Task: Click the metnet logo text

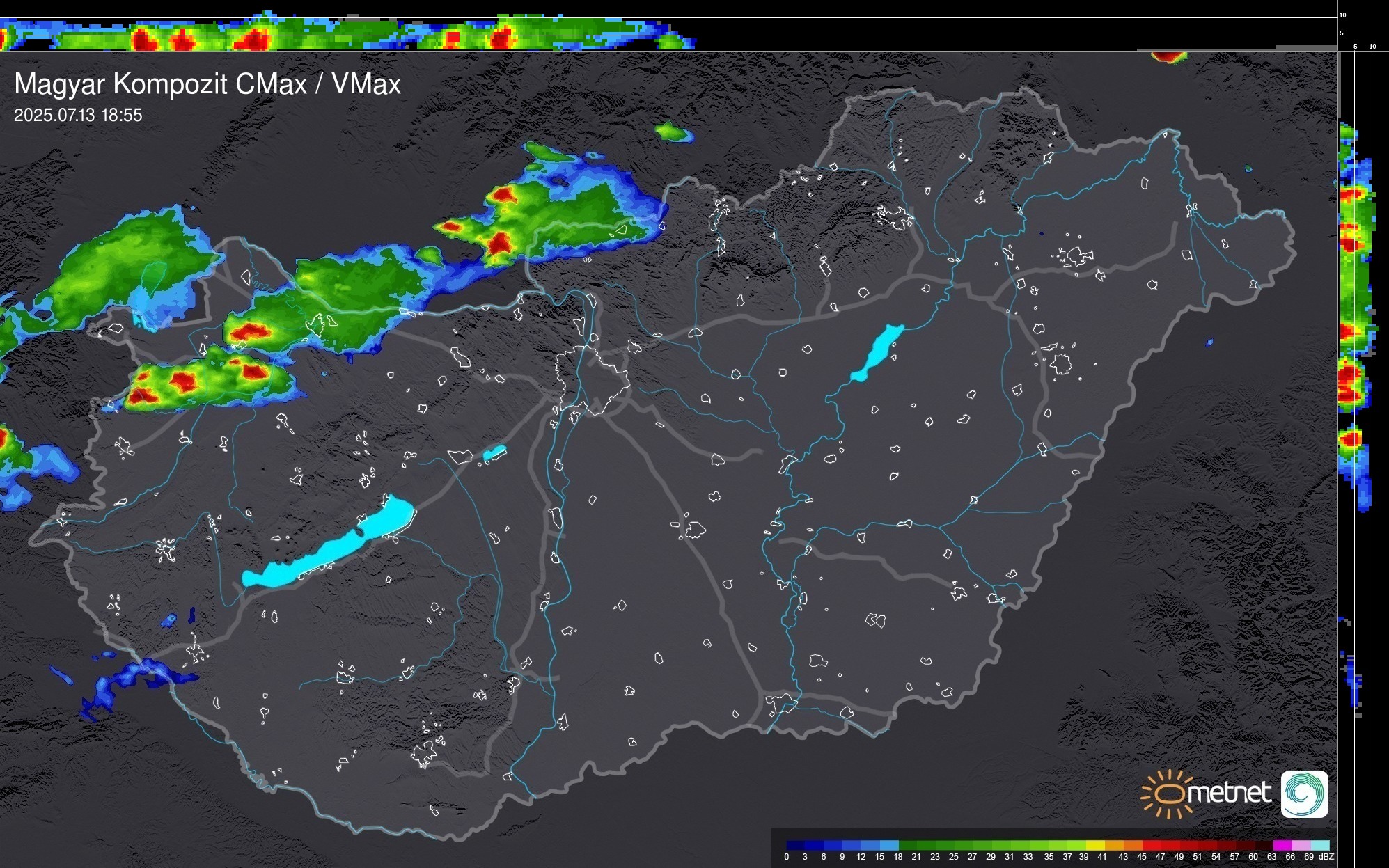Action: [1228, 793]
